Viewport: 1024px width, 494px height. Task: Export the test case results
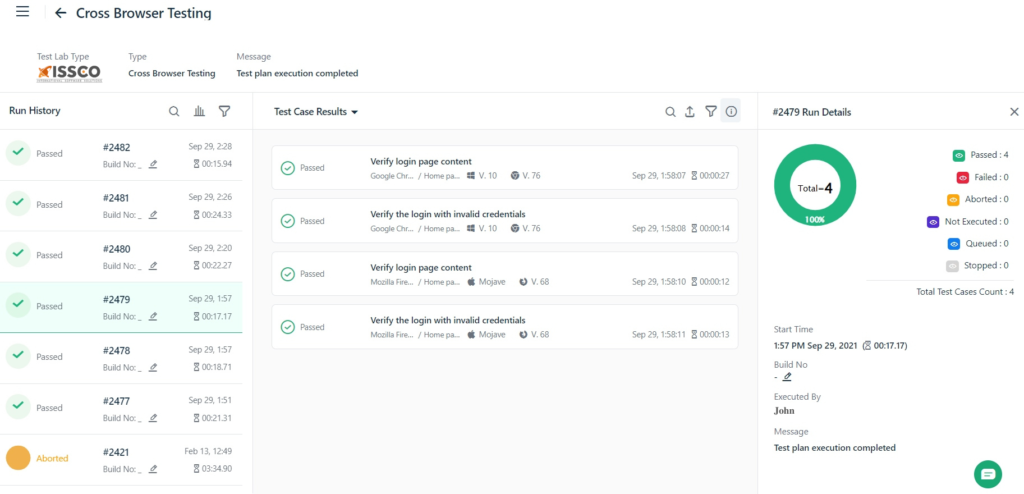[690, 112]
